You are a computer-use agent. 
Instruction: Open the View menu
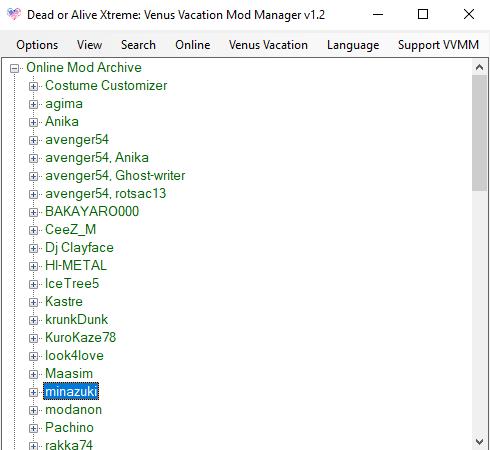pos(89,45)
